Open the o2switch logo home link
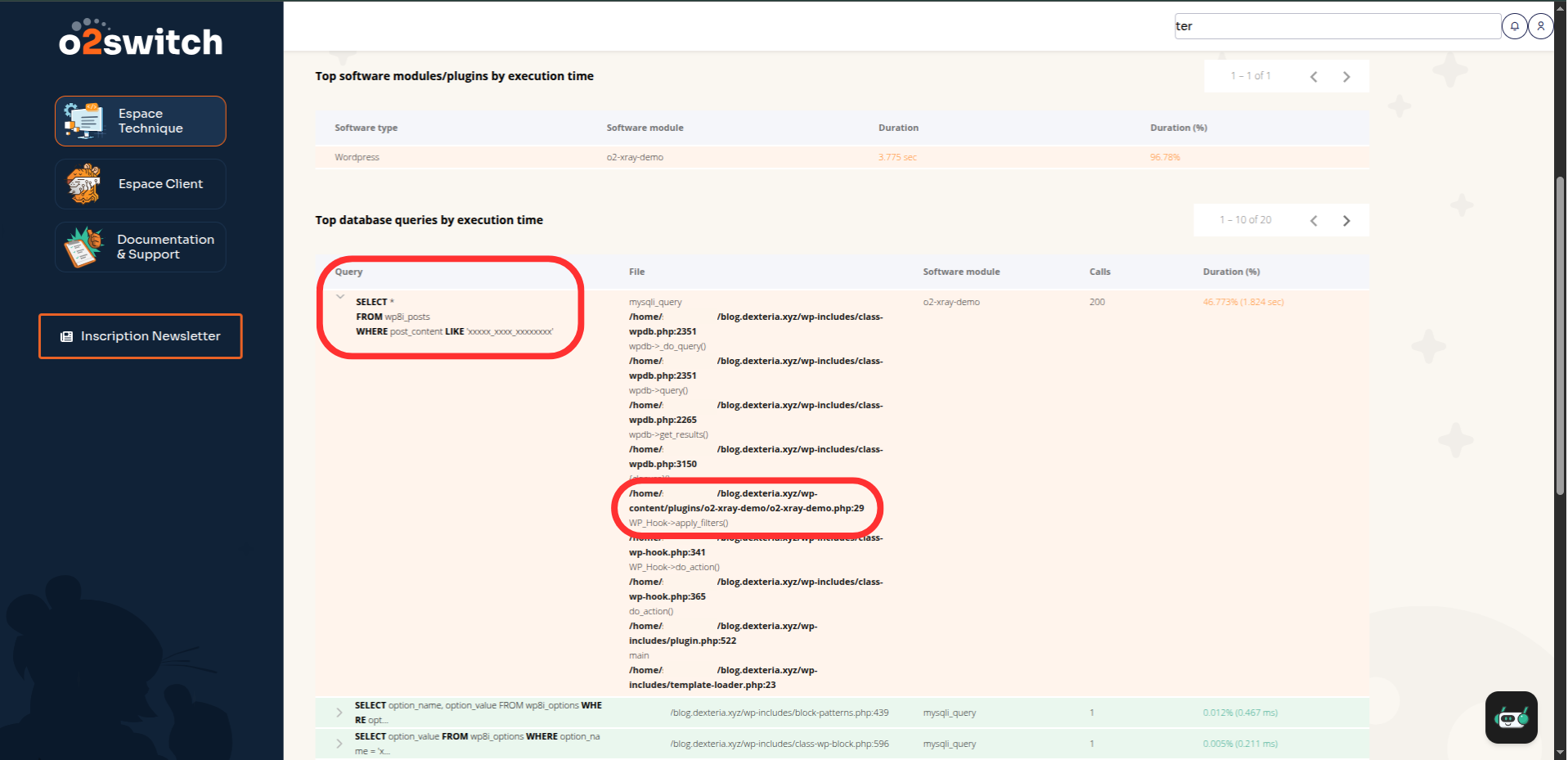The image size is (1568, 760). (x=141, y=38)
